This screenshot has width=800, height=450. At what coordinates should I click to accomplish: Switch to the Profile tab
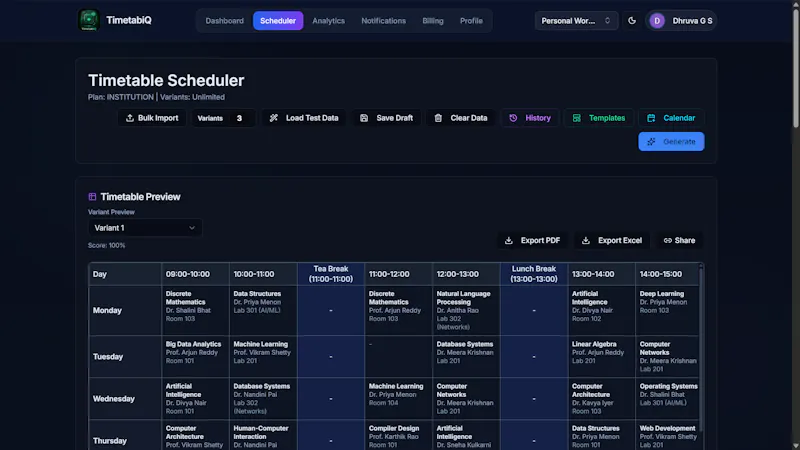click(x=471, y=21)
